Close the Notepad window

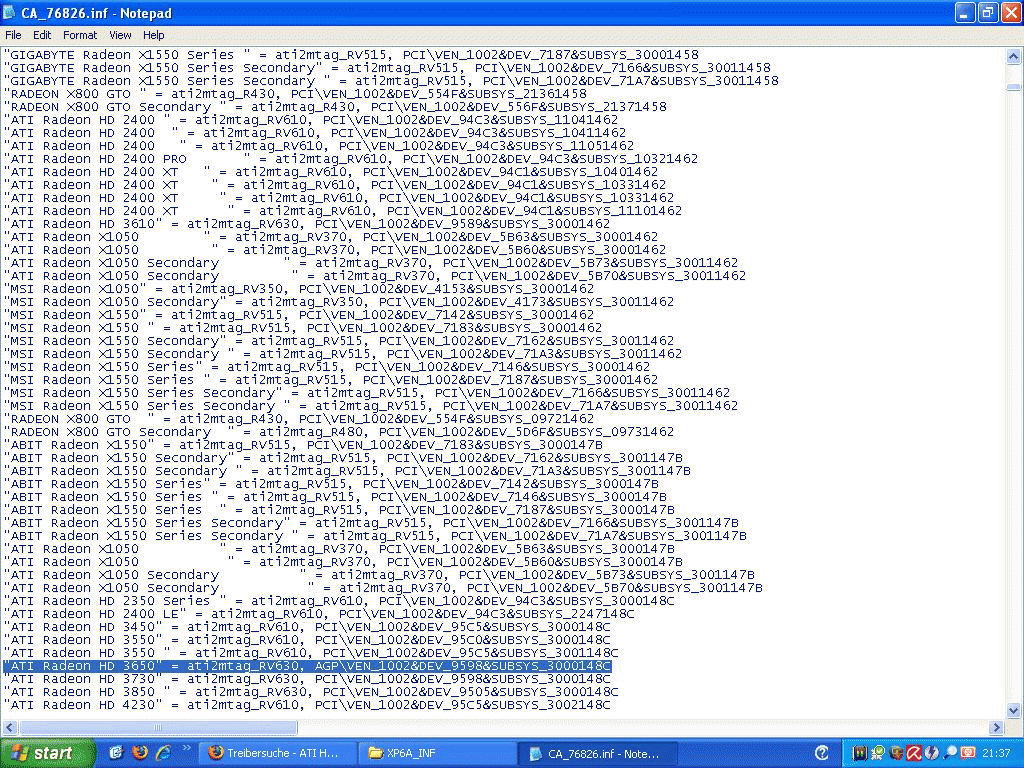click(x=1010, y=12)
